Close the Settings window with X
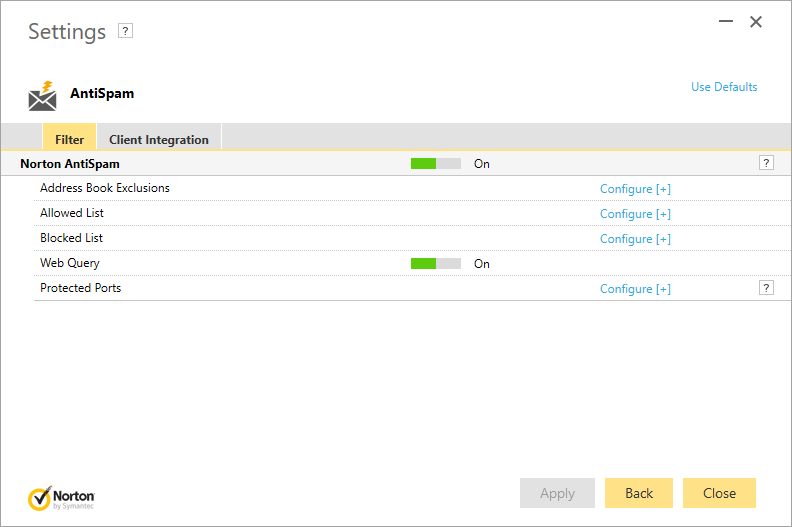This screenshot has width=792, height=527. pyautogui.click(x=756, y=22)
